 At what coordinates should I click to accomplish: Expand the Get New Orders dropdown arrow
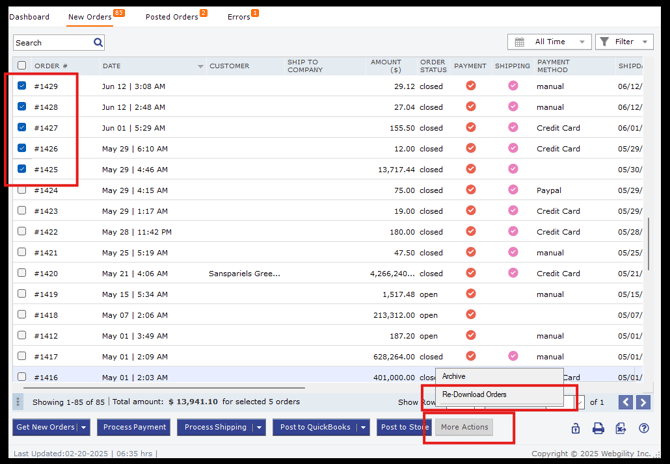click(x=84, y=427)
